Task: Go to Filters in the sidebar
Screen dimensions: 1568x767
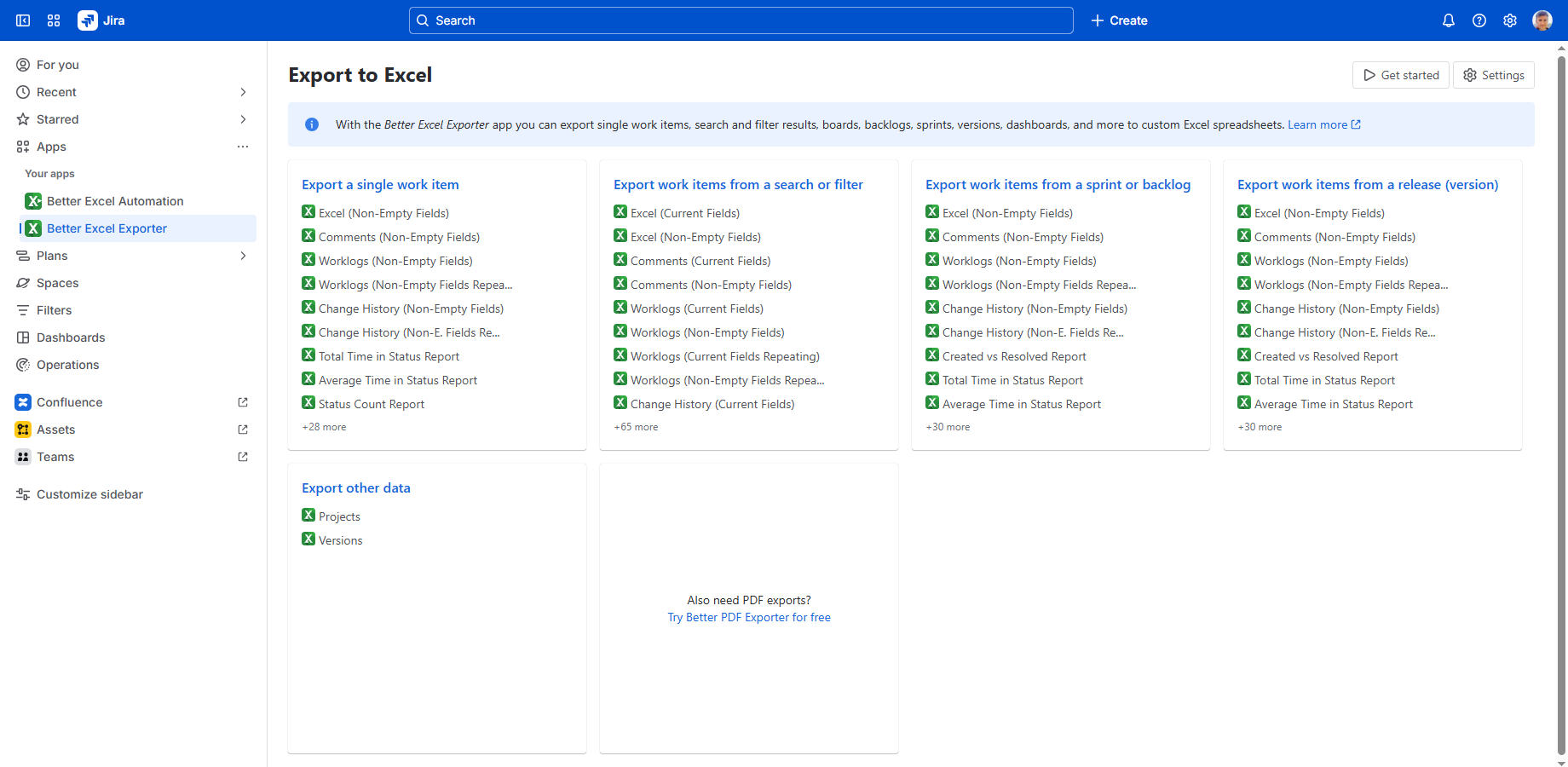Action: 54,310
